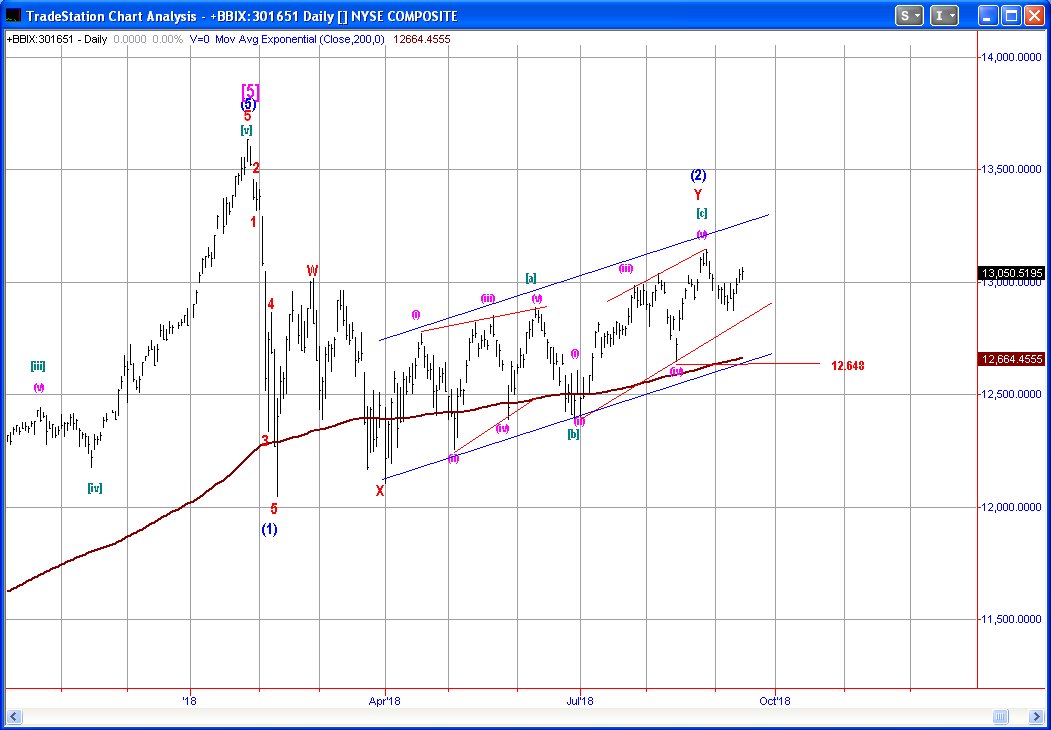Select the red 3 wave label

pos(265,441)
